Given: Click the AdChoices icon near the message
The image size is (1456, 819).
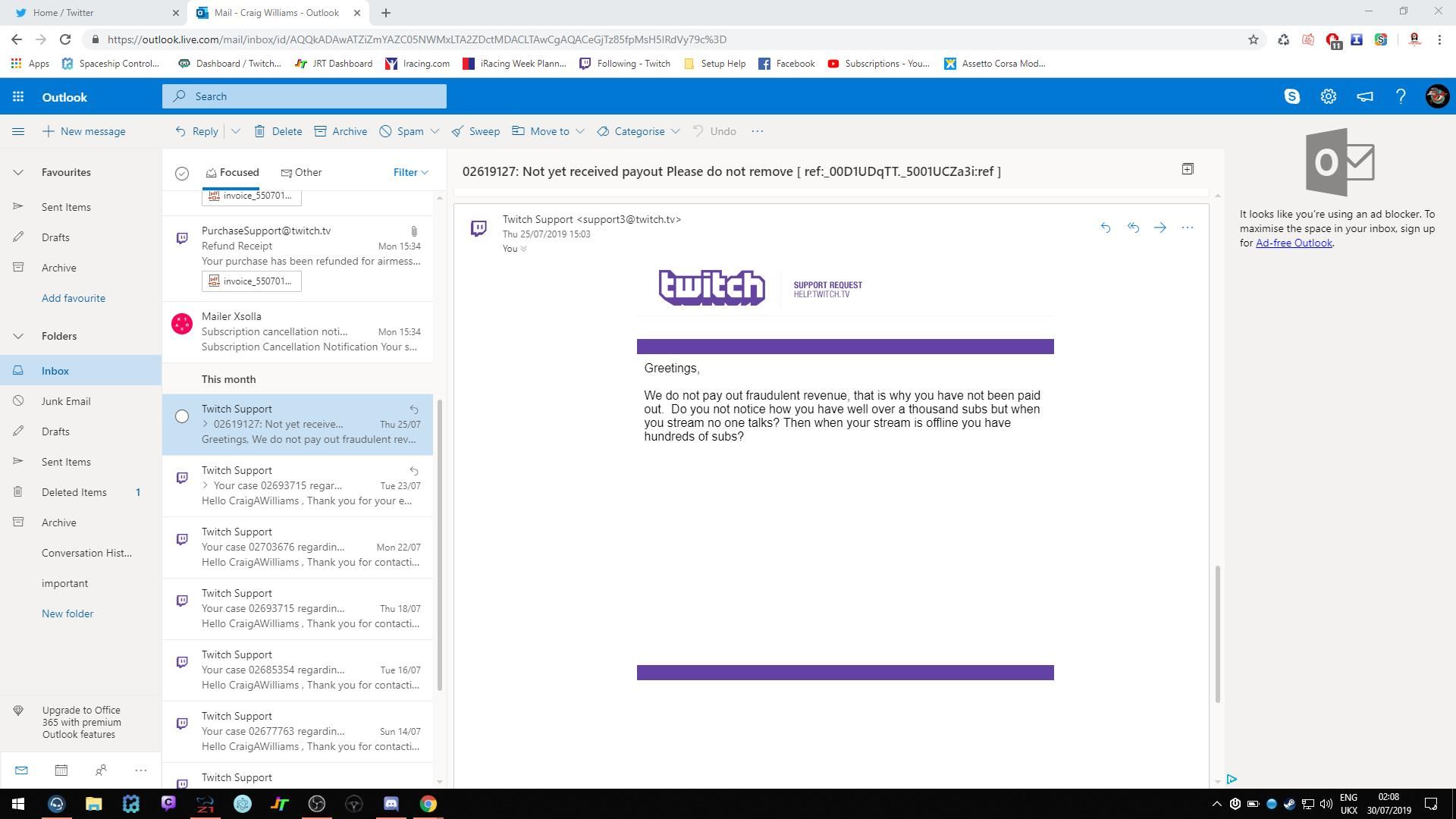Looking at the screenshot, I should click(x=1232, y=779).
